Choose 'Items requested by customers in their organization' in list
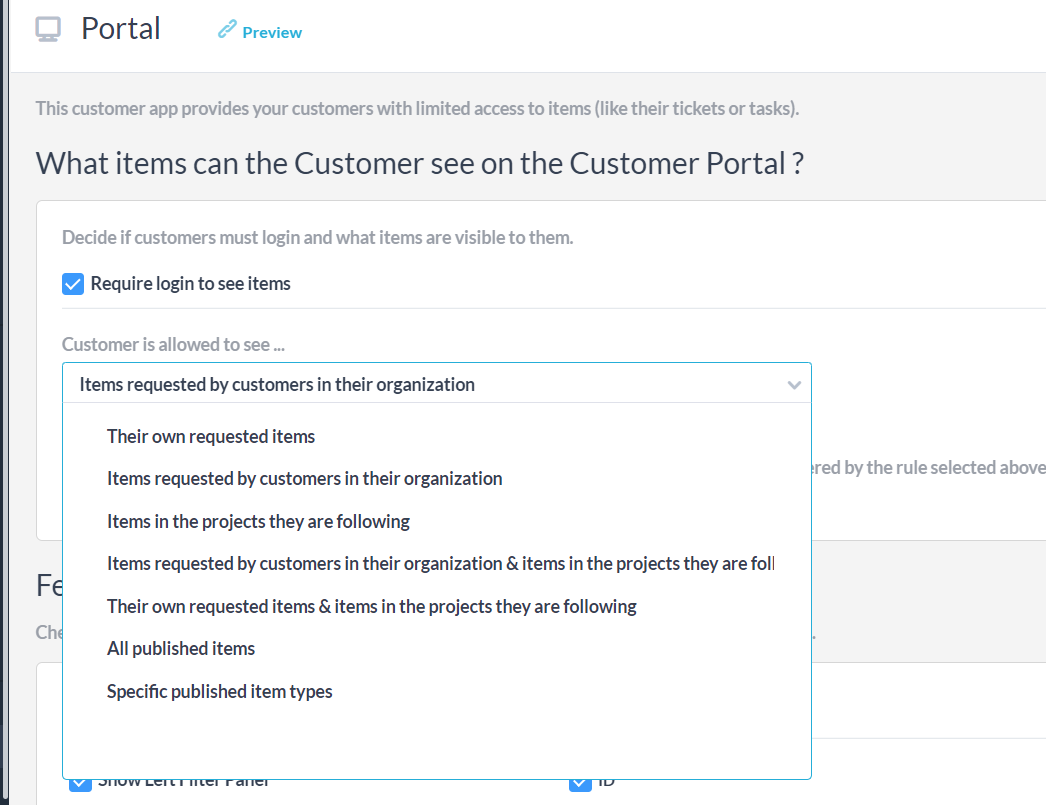Viewport: 1046px width, 805px height. tap(304, 479)
